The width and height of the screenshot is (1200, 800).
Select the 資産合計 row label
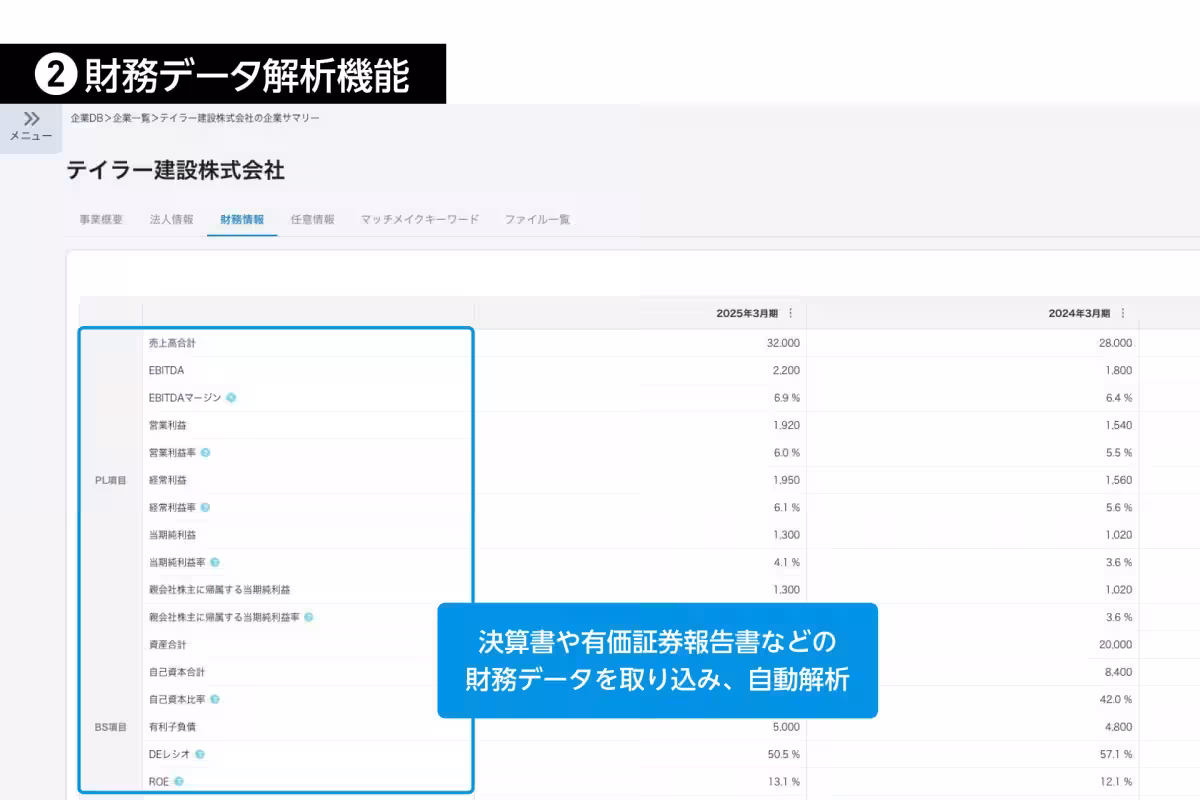point(167,645)
